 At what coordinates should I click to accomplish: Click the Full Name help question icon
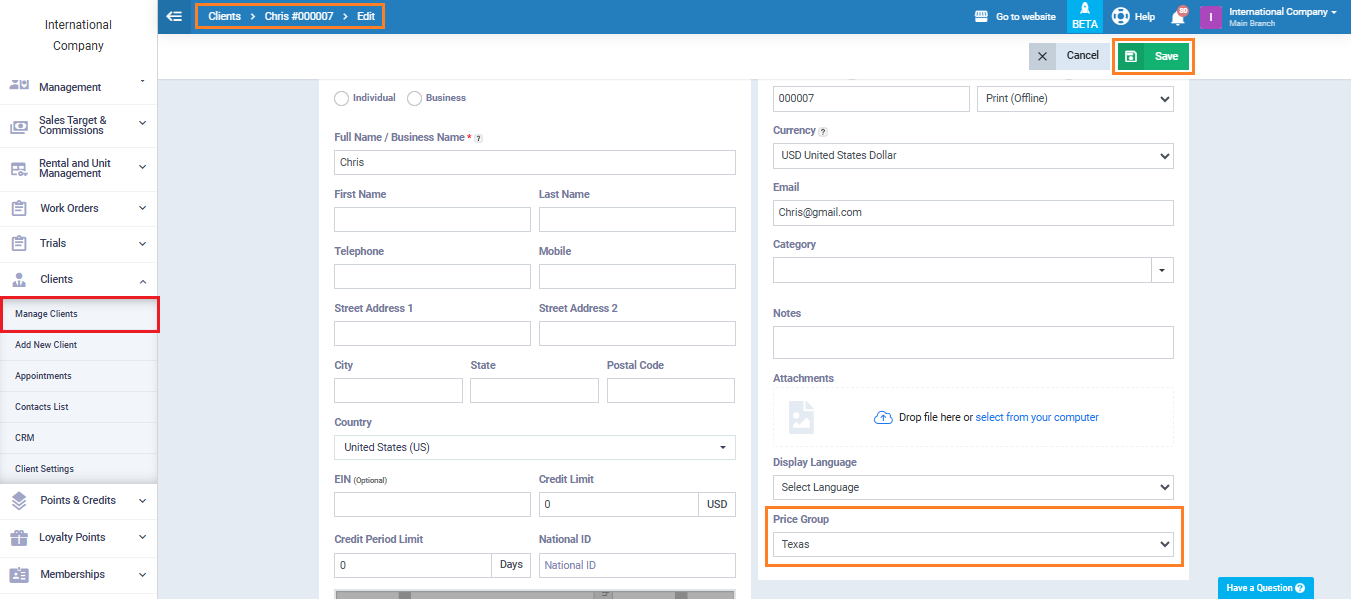tap(478, 138)
